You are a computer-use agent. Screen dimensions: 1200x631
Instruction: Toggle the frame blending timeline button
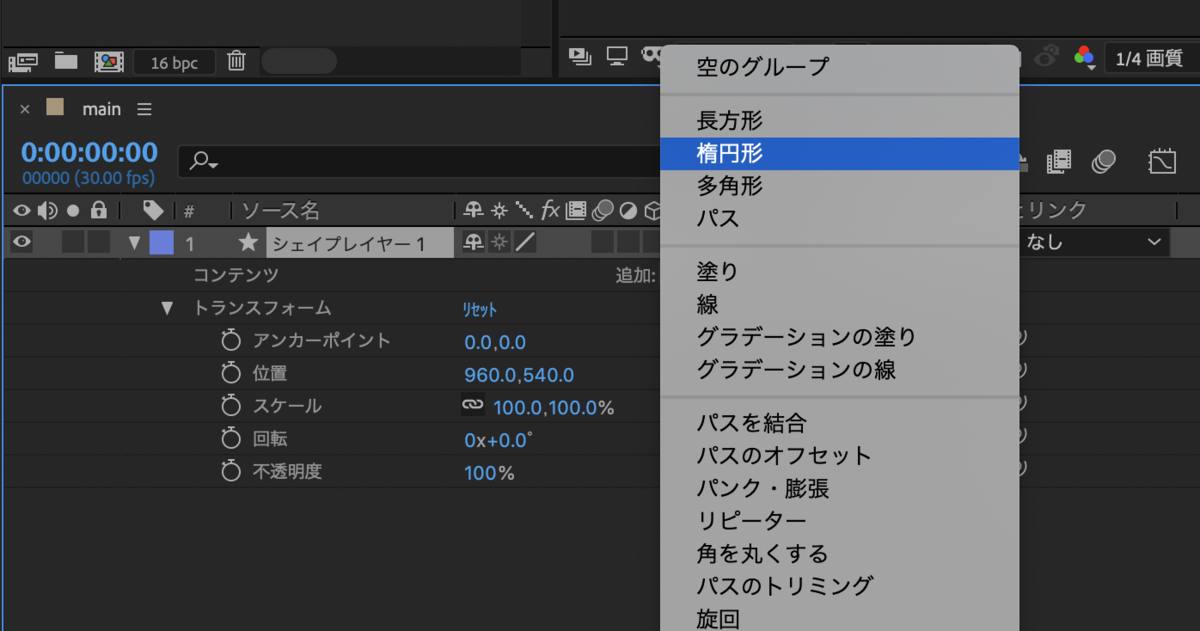1059,161
